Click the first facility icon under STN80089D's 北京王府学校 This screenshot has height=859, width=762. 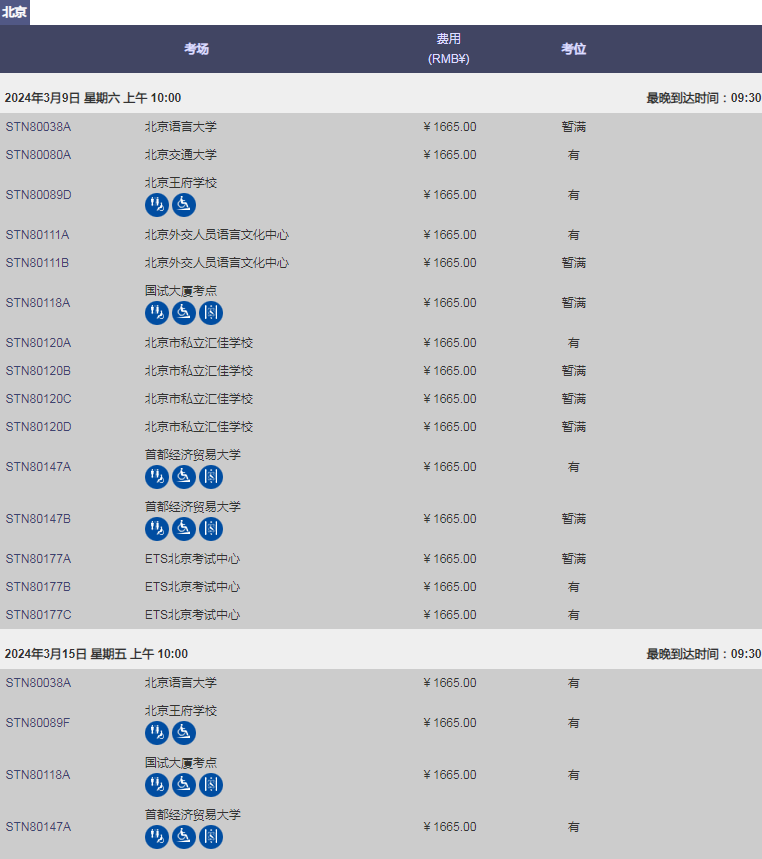click(157, 205)
